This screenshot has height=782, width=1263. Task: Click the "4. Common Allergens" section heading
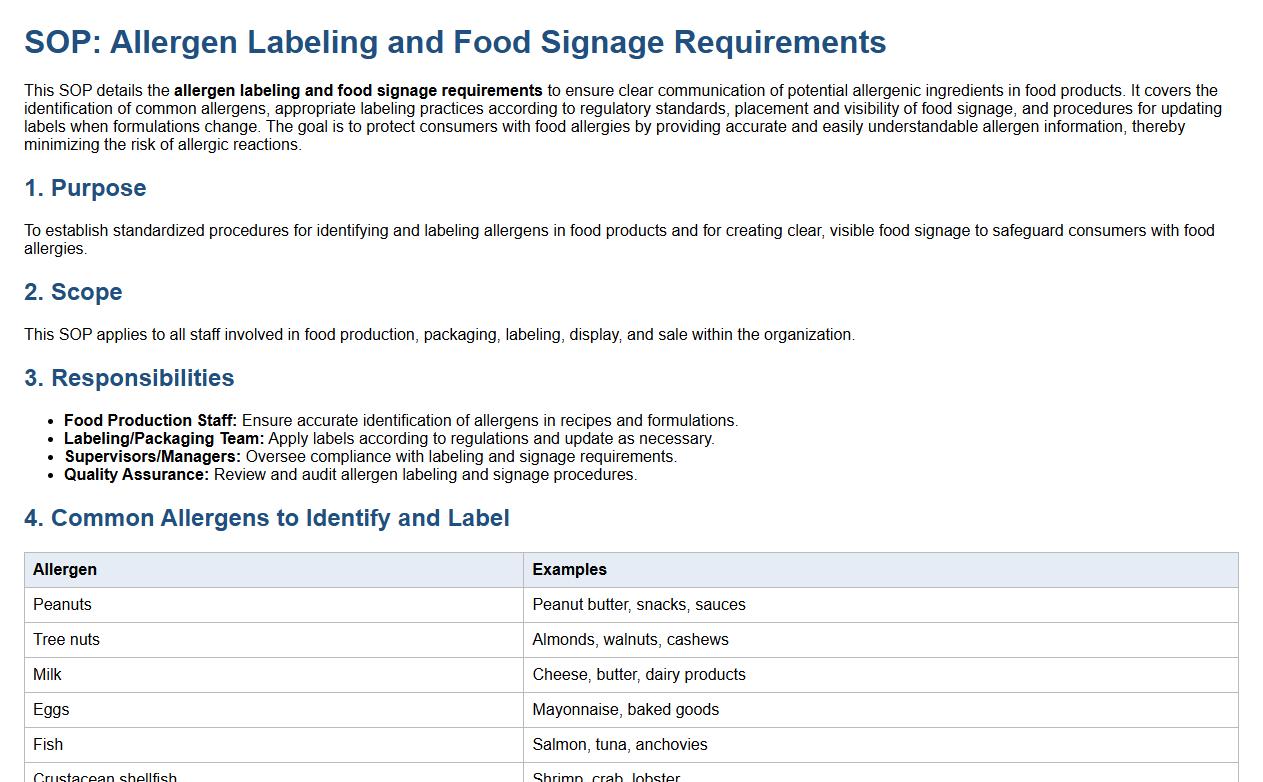click(x=267, y=518)
